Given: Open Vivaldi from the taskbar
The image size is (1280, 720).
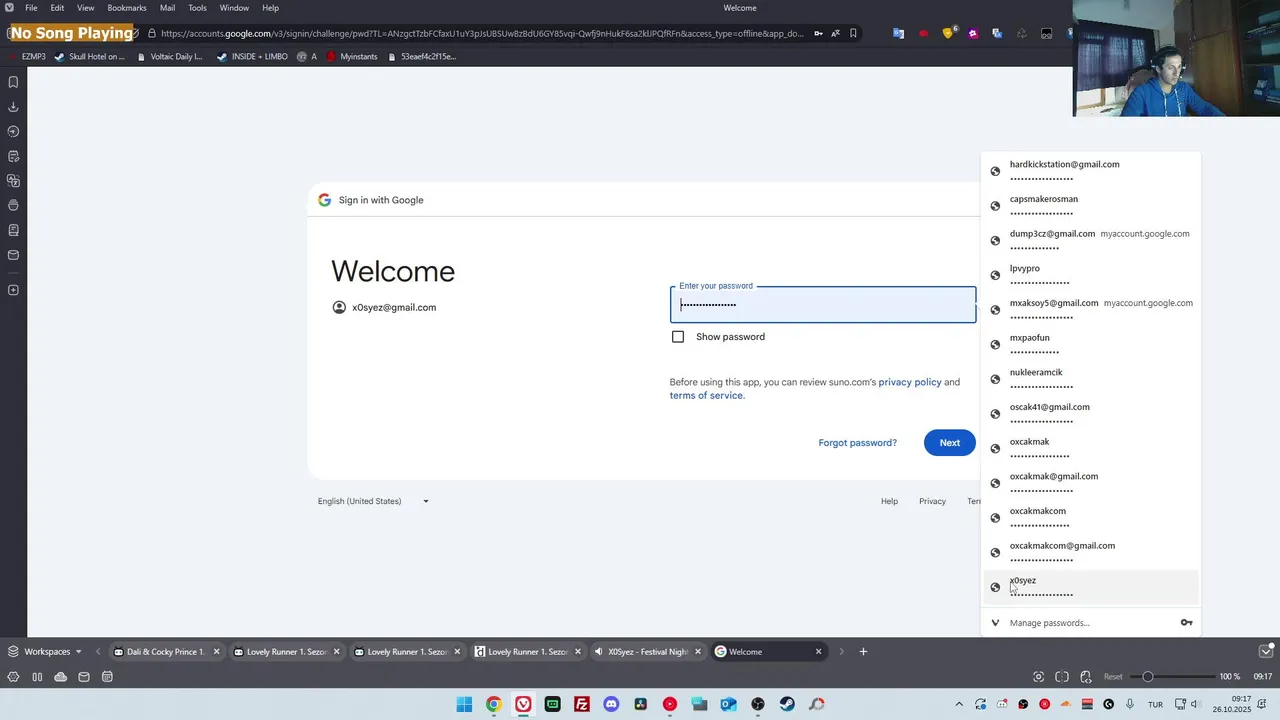Looking at the screenshot, I should pyautogui.click(x=523, y=704).
